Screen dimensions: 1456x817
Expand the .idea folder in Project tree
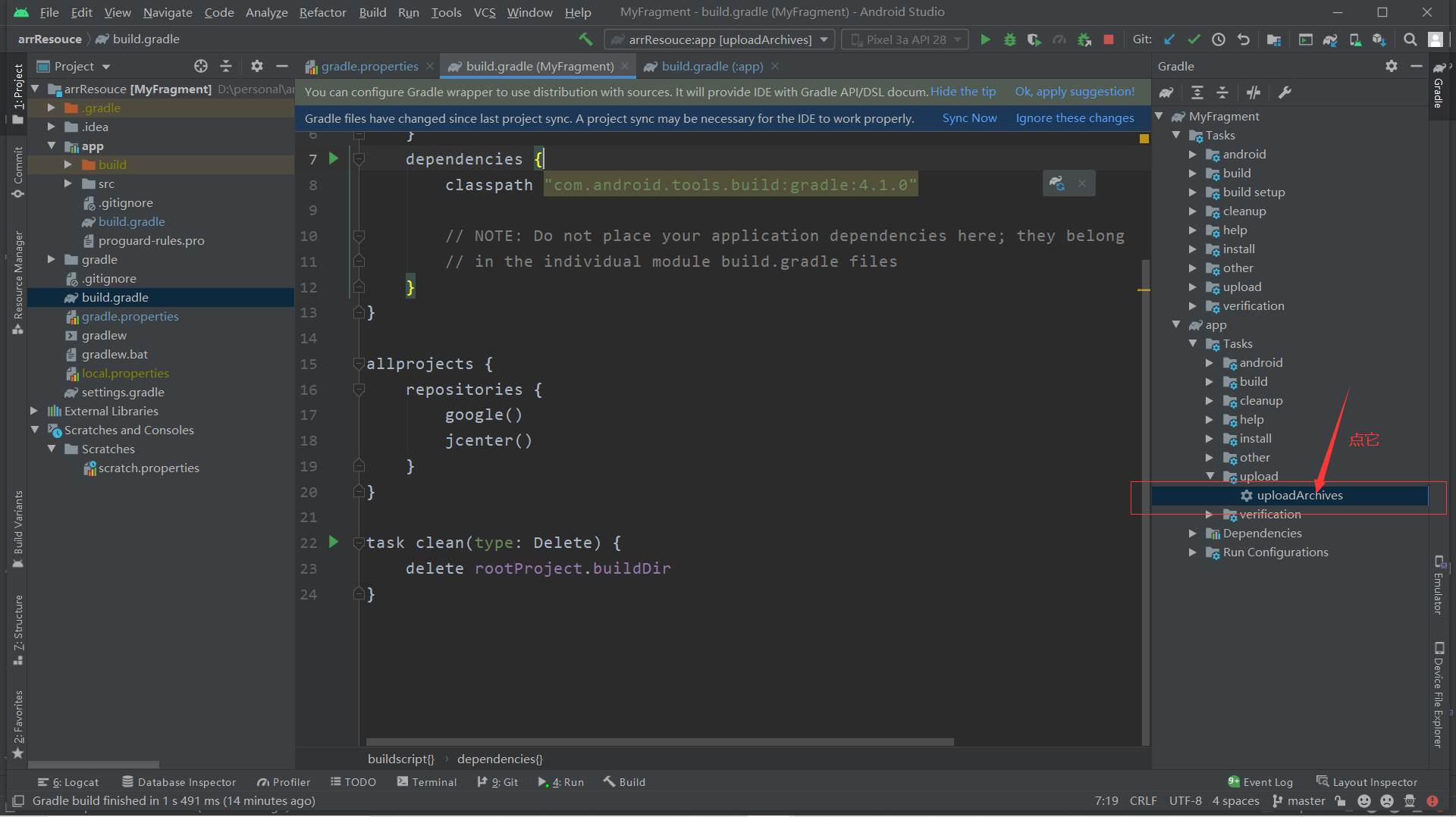(52, 127)
